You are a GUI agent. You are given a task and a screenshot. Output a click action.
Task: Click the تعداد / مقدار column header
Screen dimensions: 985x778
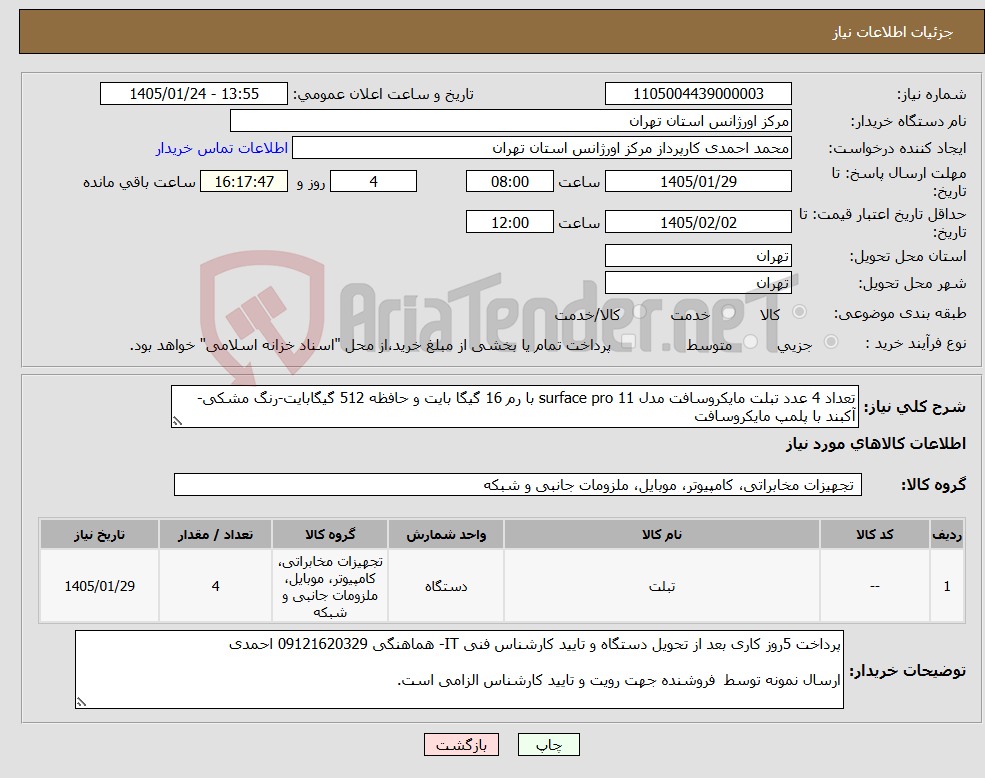(x=215, y=534)
